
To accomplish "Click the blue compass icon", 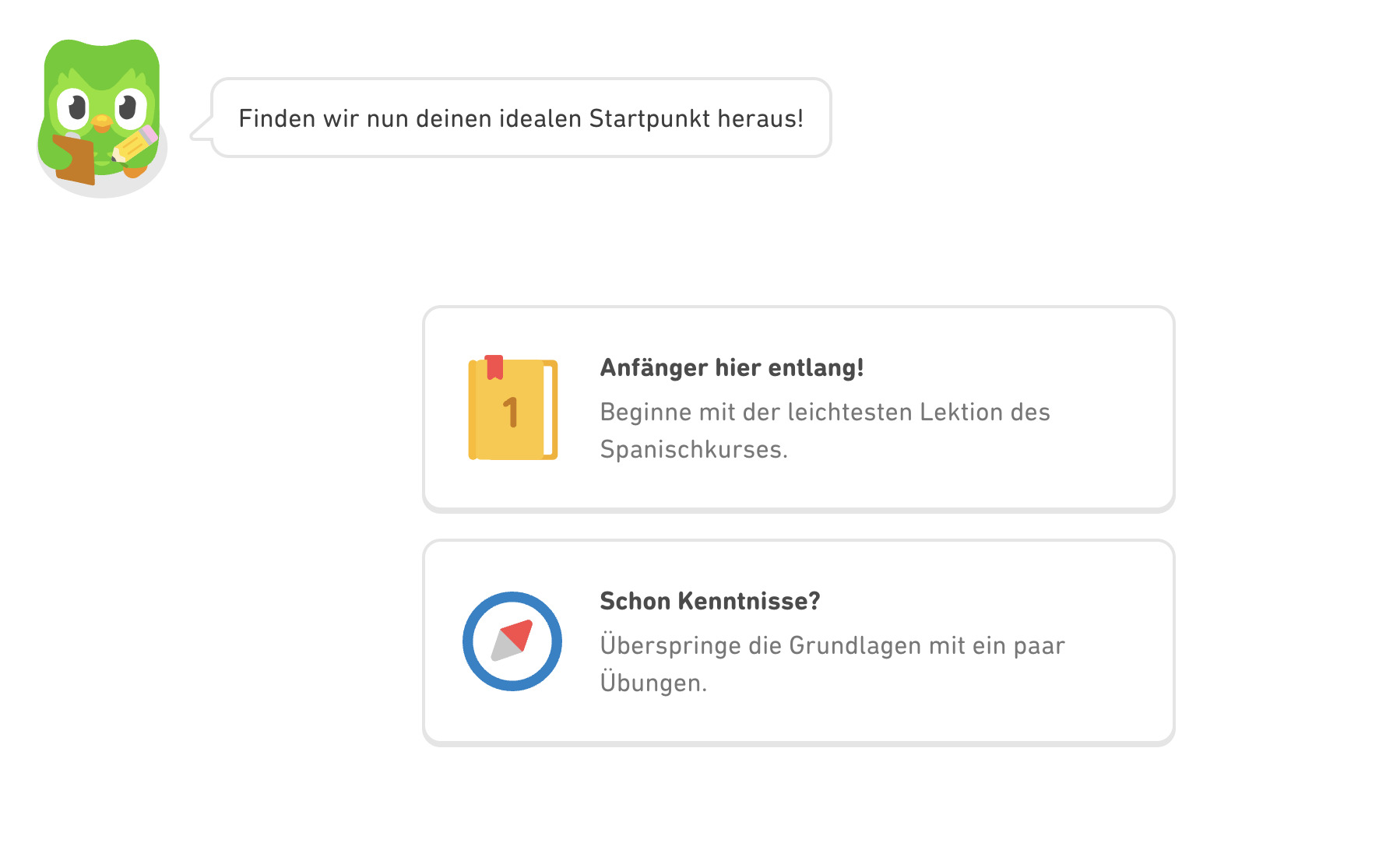I will tap(512, 642).
